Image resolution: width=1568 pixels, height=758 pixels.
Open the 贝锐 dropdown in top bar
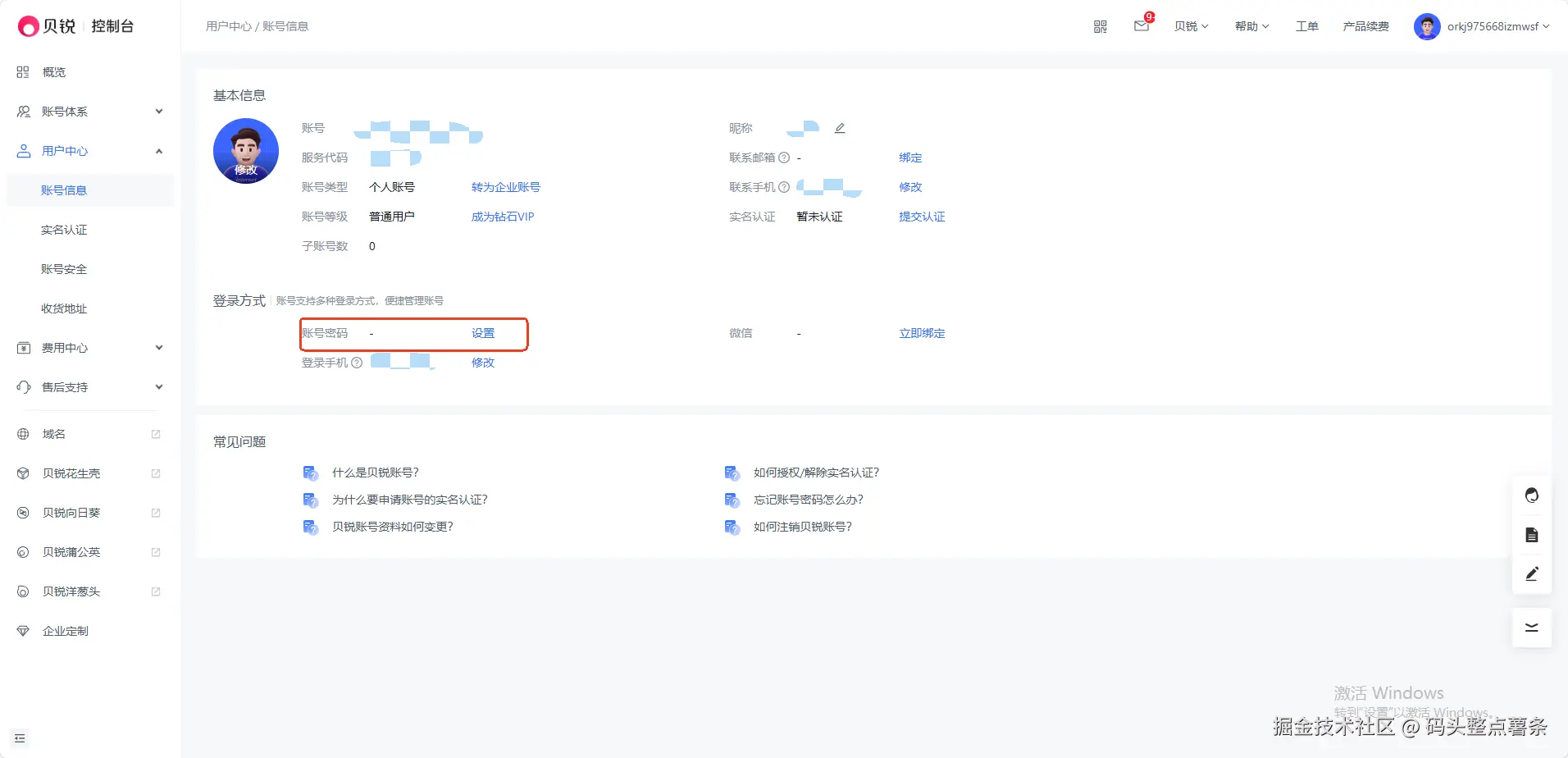click(1192, 26)
